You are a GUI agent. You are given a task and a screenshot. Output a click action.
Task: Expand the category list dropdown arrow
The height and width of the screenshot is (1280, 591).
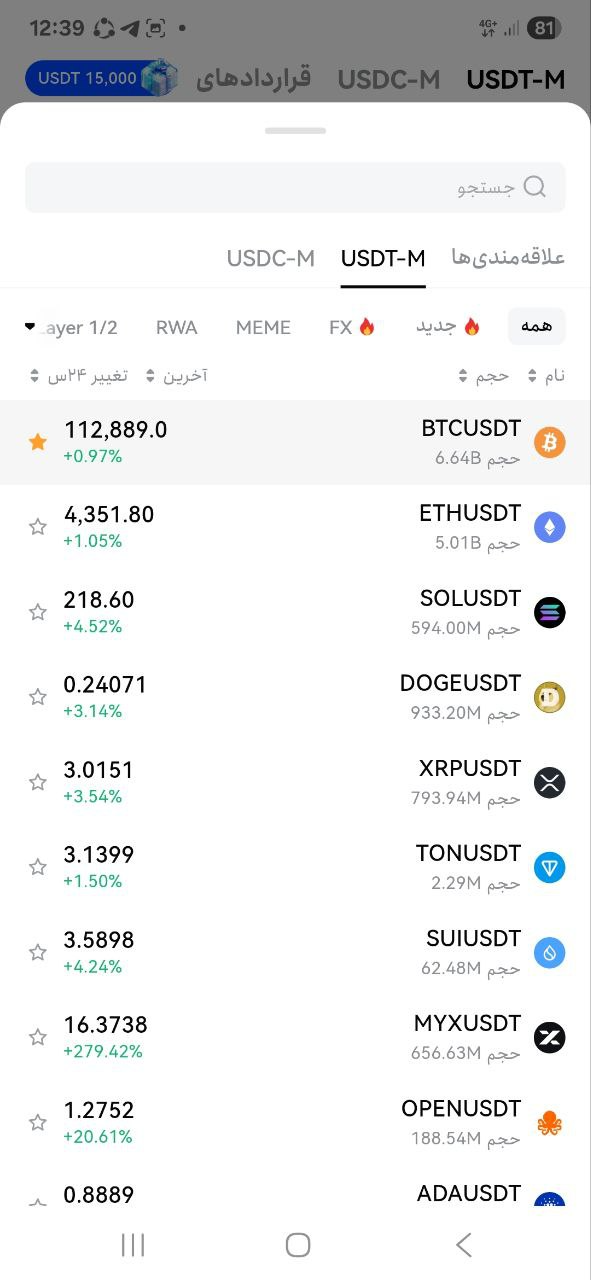pyautogui.click(x=30, y=326)
